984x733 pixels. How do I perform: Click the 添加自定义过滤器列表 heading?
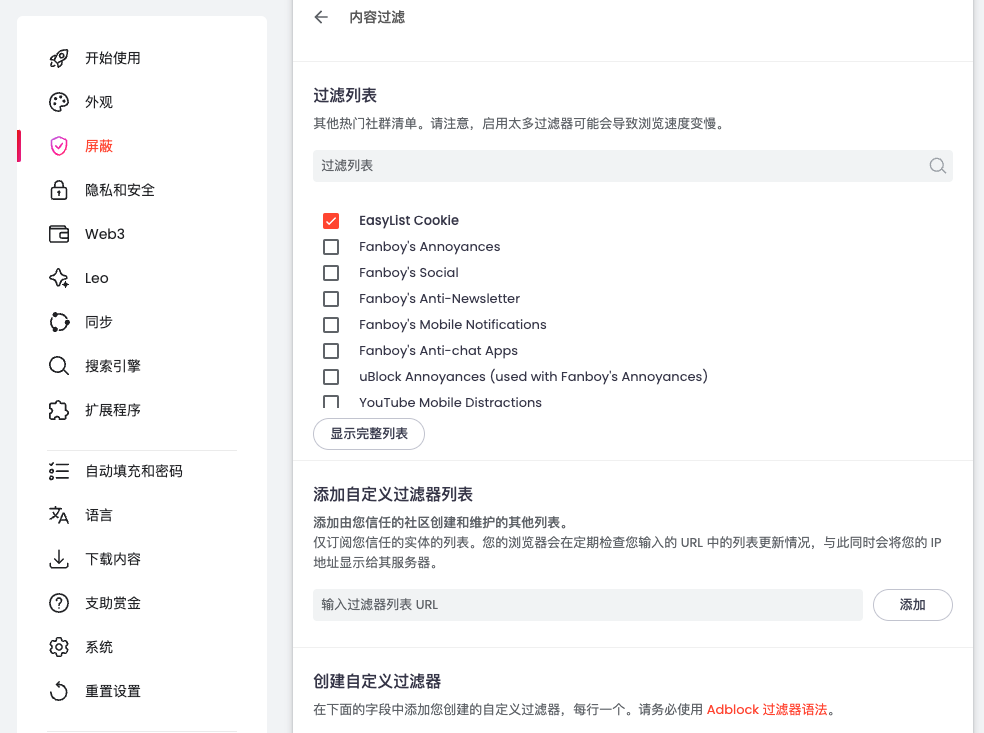coord(393,495)
